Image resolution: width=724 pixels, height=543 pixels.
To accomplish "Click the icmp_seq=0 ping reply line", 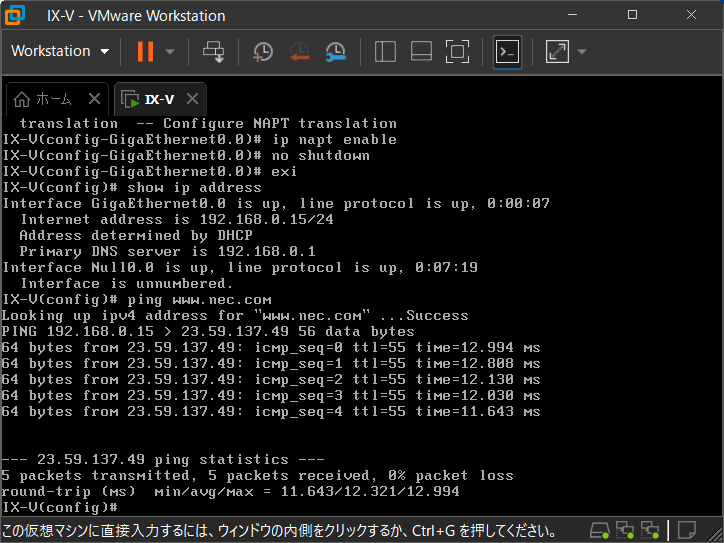I will 271,348.
